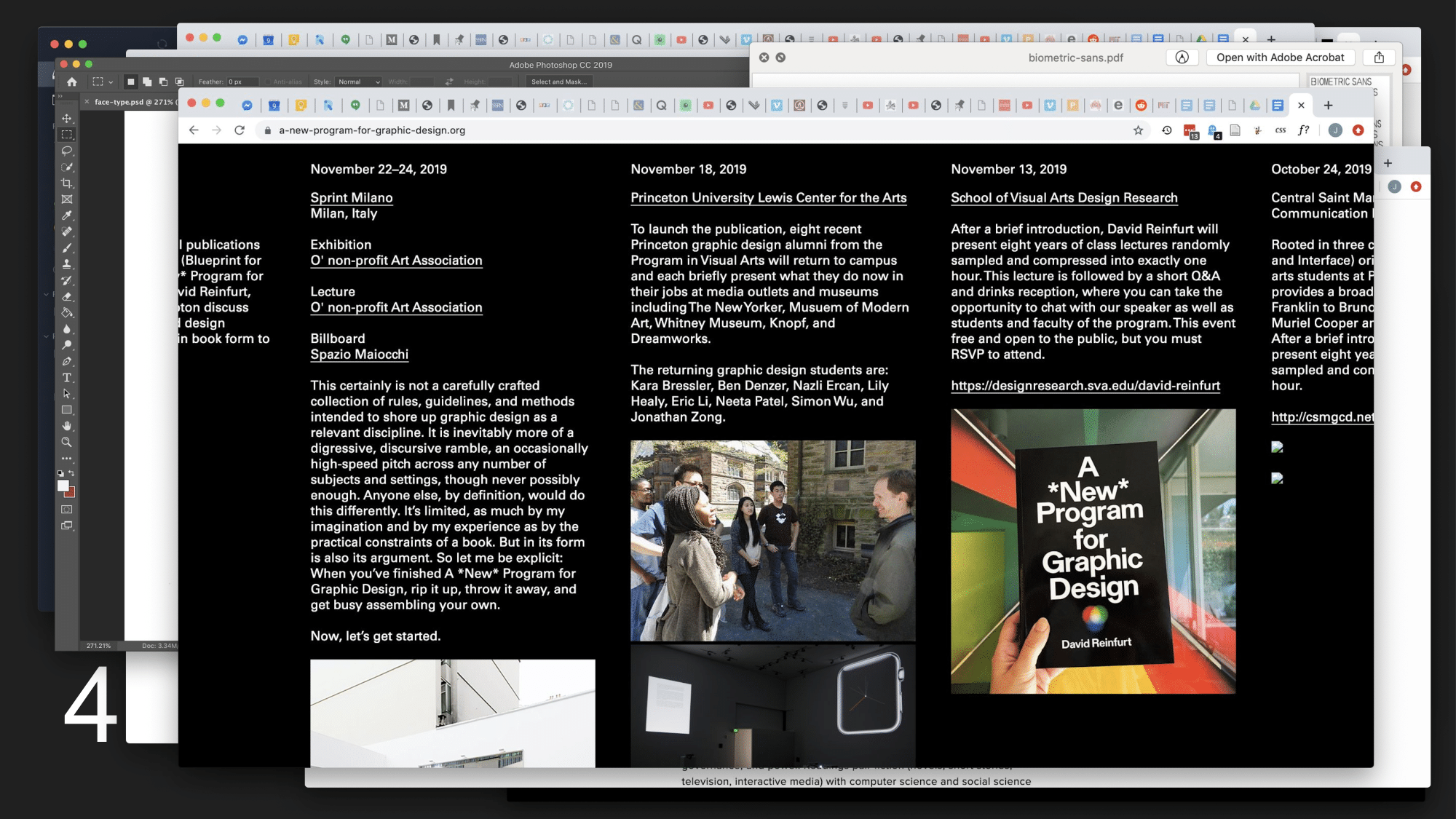This screenshot has width=1456, height=819.
Task: Open the Reddit tab in front browser
Action: coord(1141,106)
